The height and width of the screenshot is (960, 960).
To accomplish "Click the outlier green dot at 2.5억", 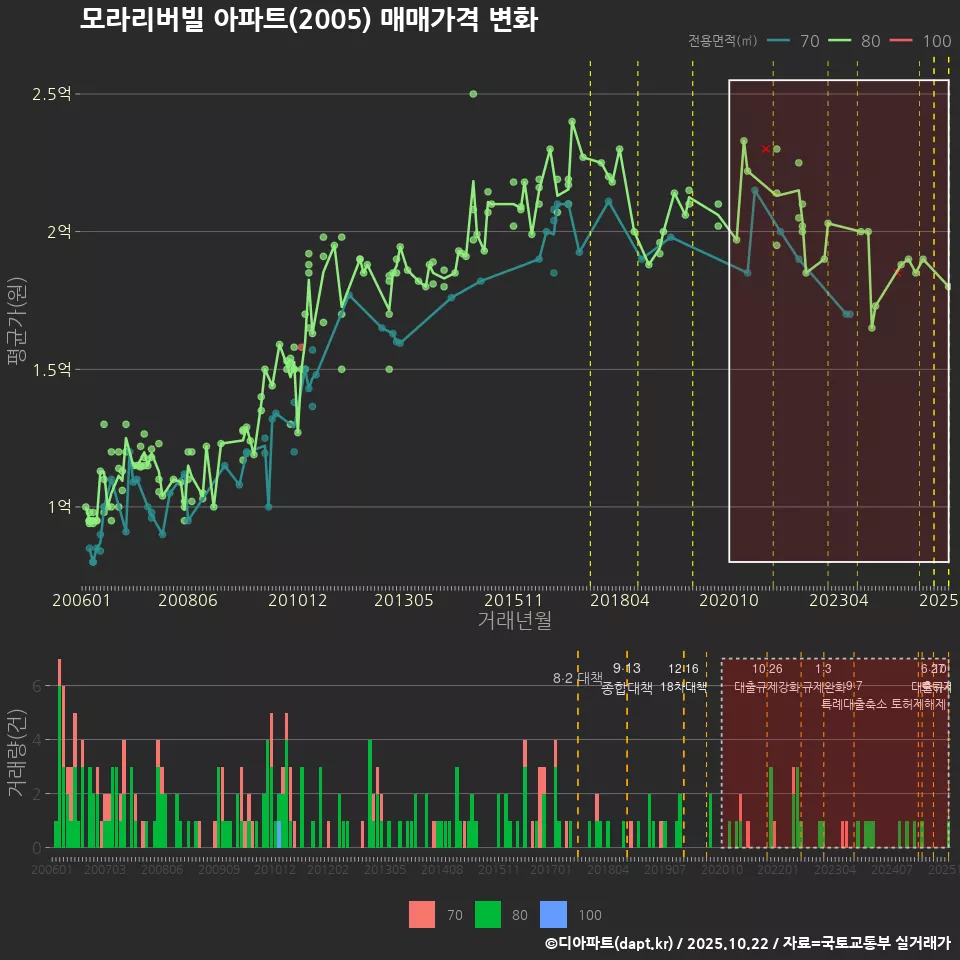I will 473,94.
